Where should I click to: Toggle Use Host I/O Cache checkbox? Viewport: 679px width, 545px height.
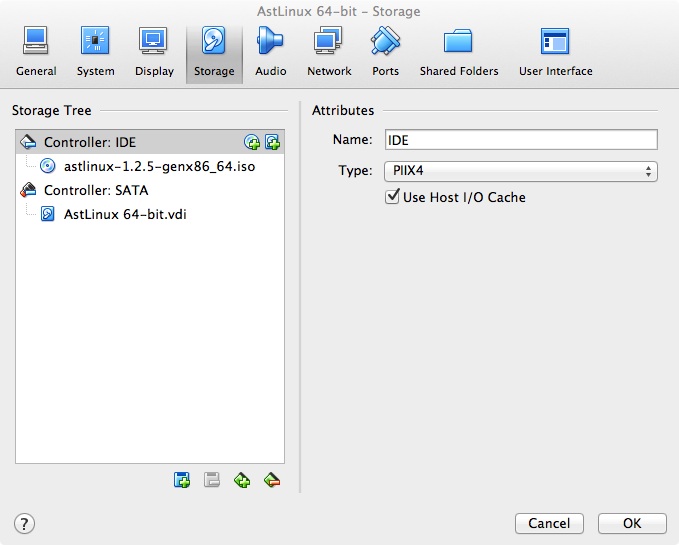coord(392,197)
